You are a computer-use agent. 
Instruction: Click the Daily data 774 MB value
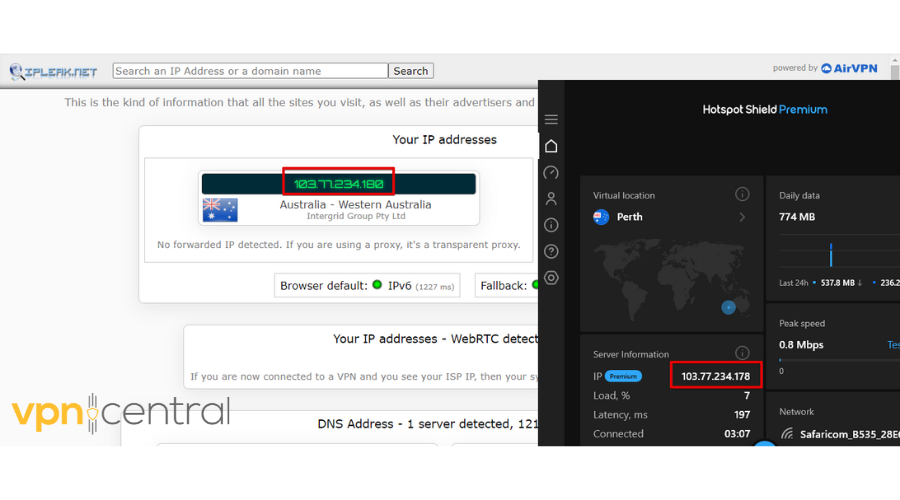pos(797,217)
